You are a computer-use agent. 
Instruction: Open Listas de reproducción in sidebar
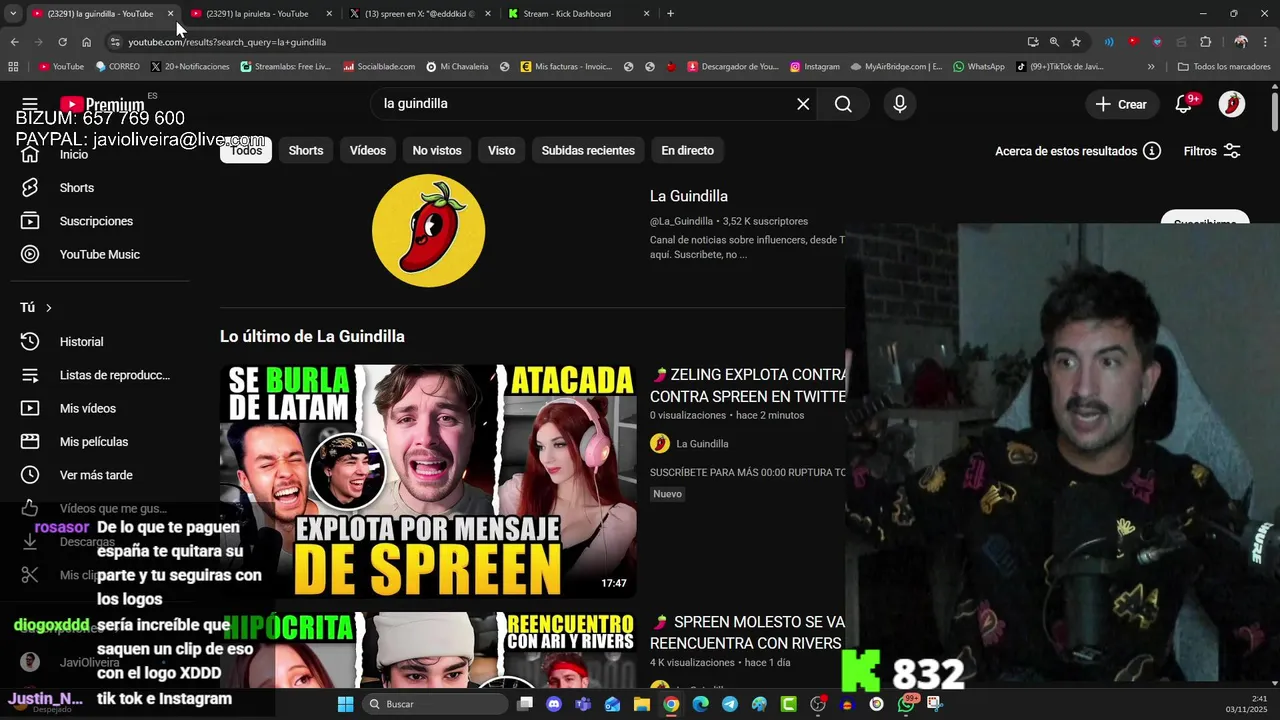coord(114,375)
